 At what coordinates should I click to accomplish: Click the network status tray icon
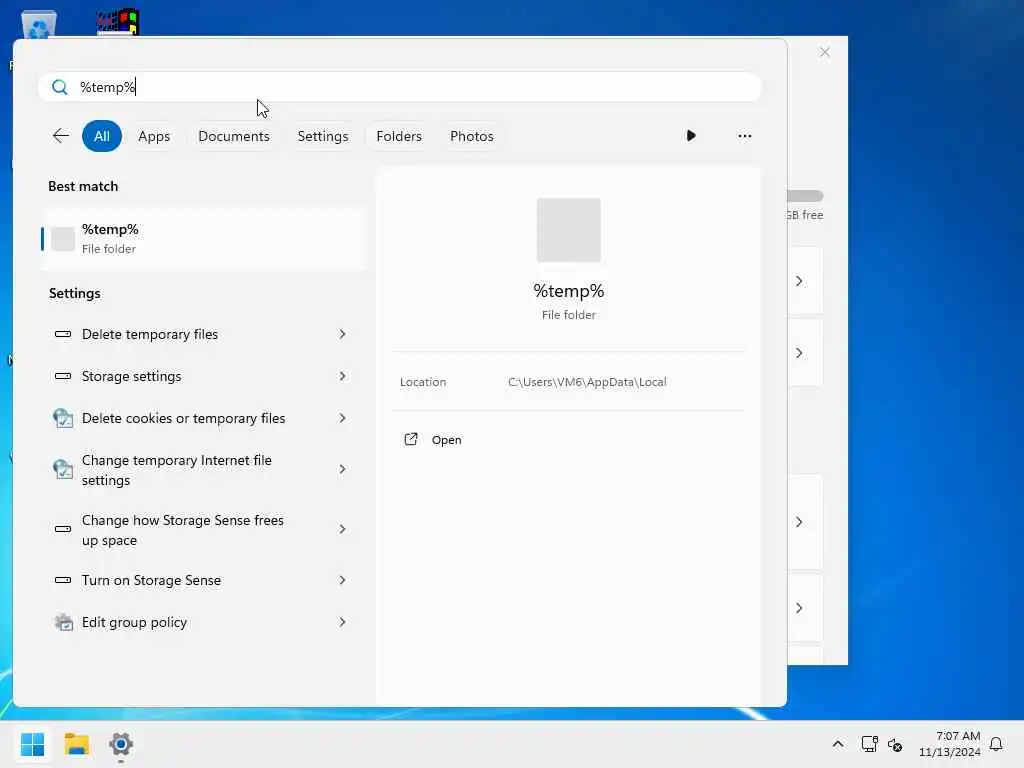869,744
